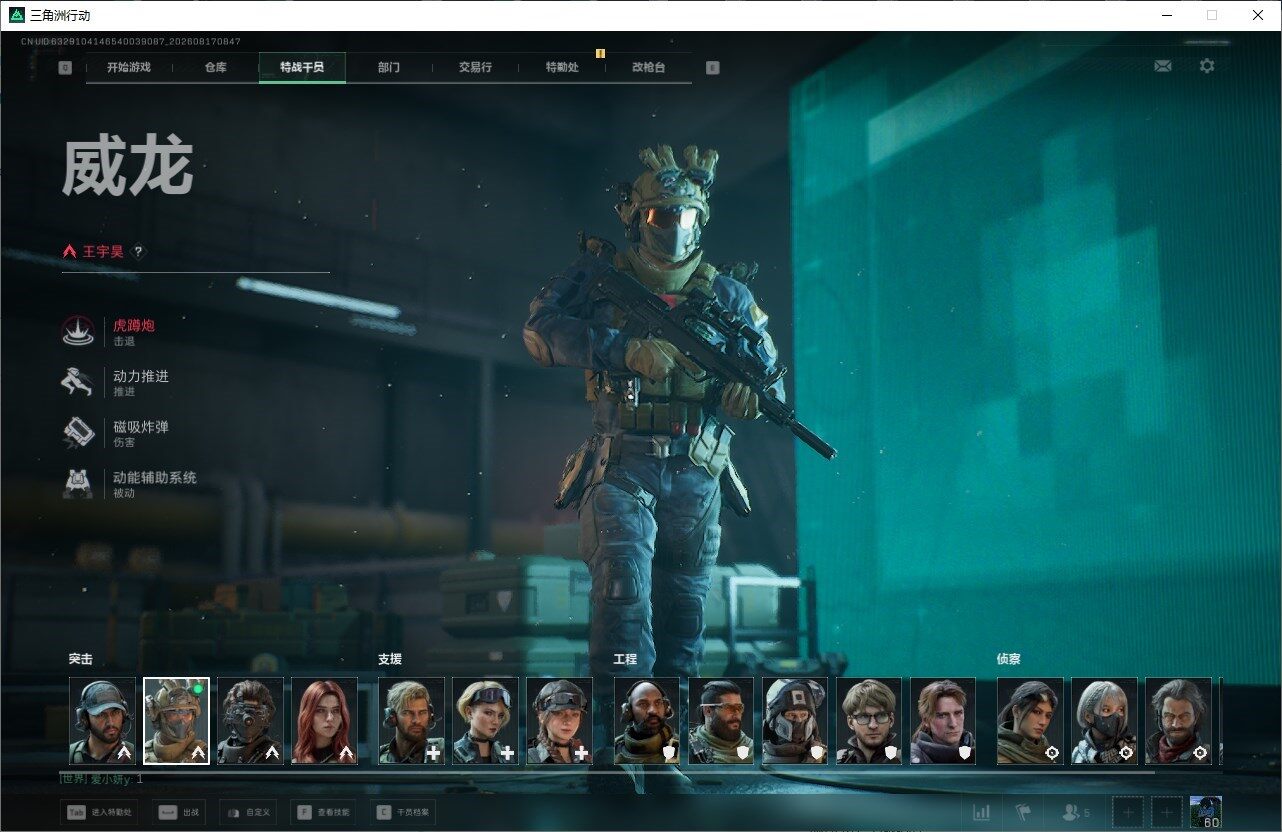Click the Q key hint before 开始游戏

click(x=65, y=68)
